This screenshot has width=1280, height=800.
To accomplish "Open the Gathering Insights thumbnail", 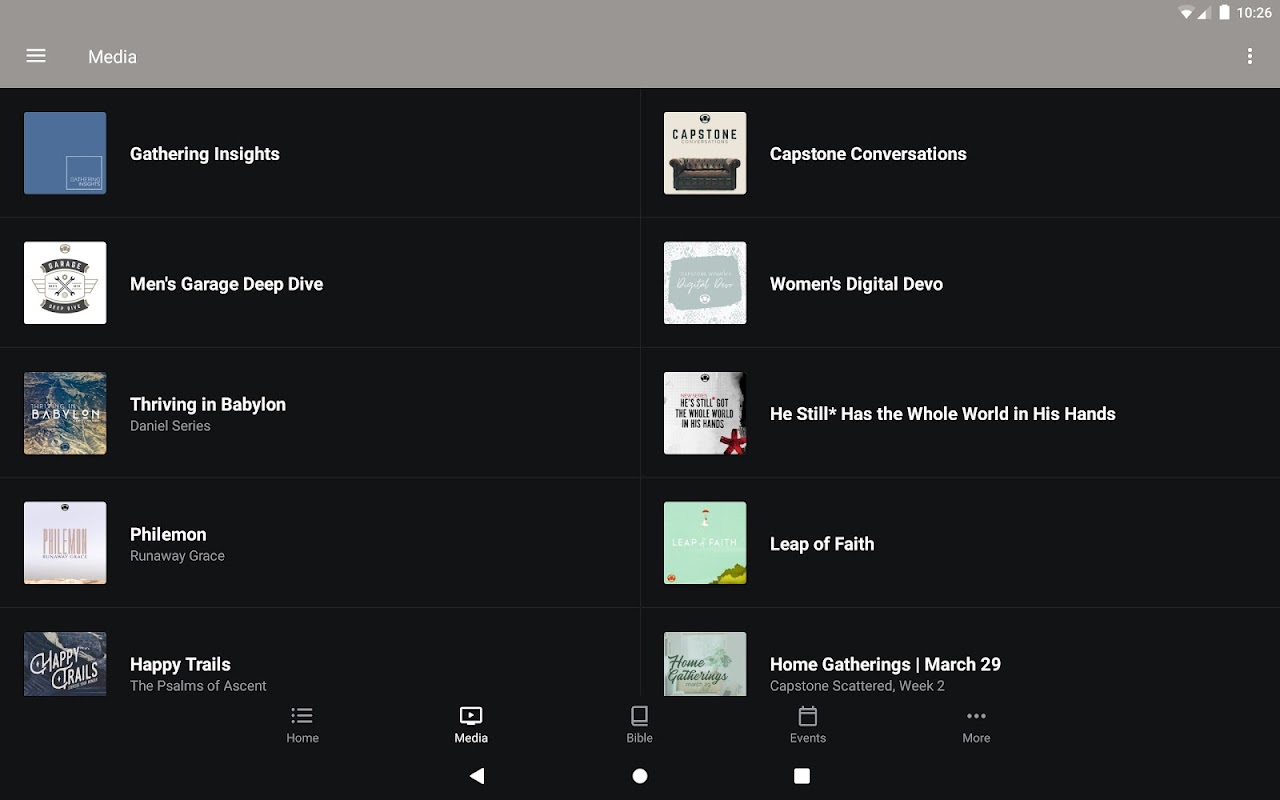I will 65,153.
